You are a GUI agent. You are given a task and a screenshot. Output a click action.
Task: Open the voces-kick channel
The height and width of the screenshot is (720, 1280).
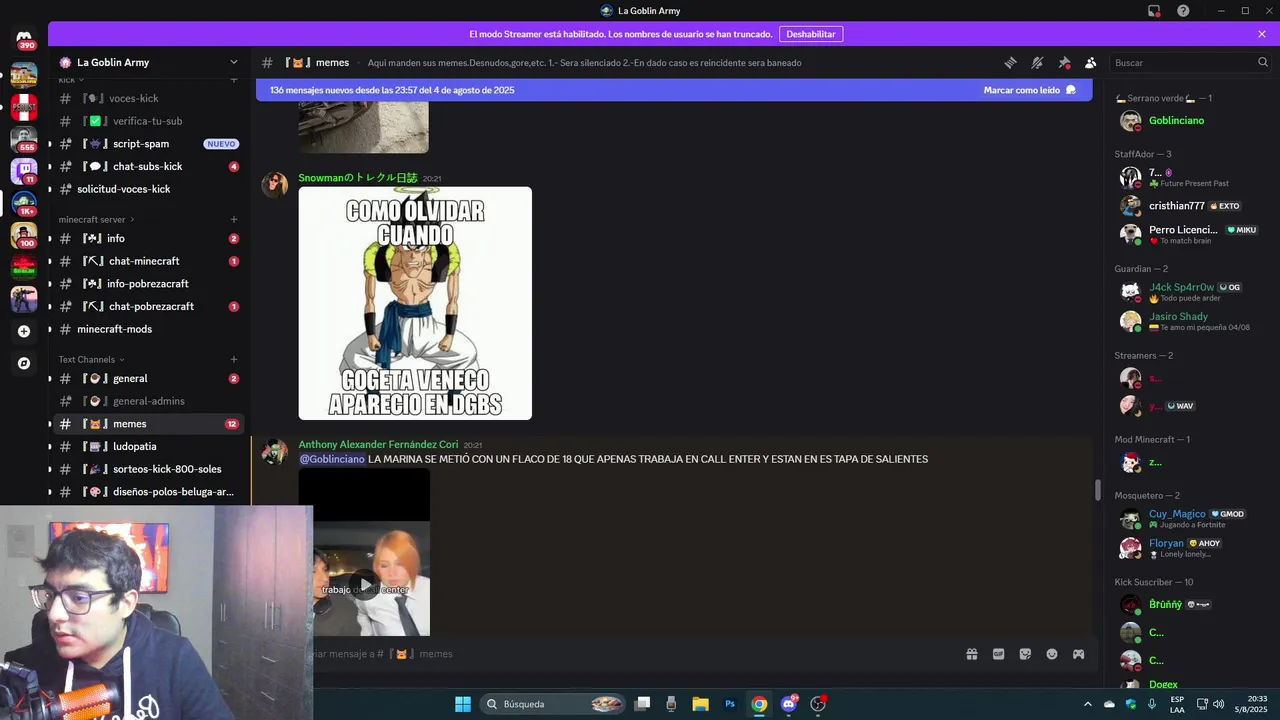[x=148, y=98]
